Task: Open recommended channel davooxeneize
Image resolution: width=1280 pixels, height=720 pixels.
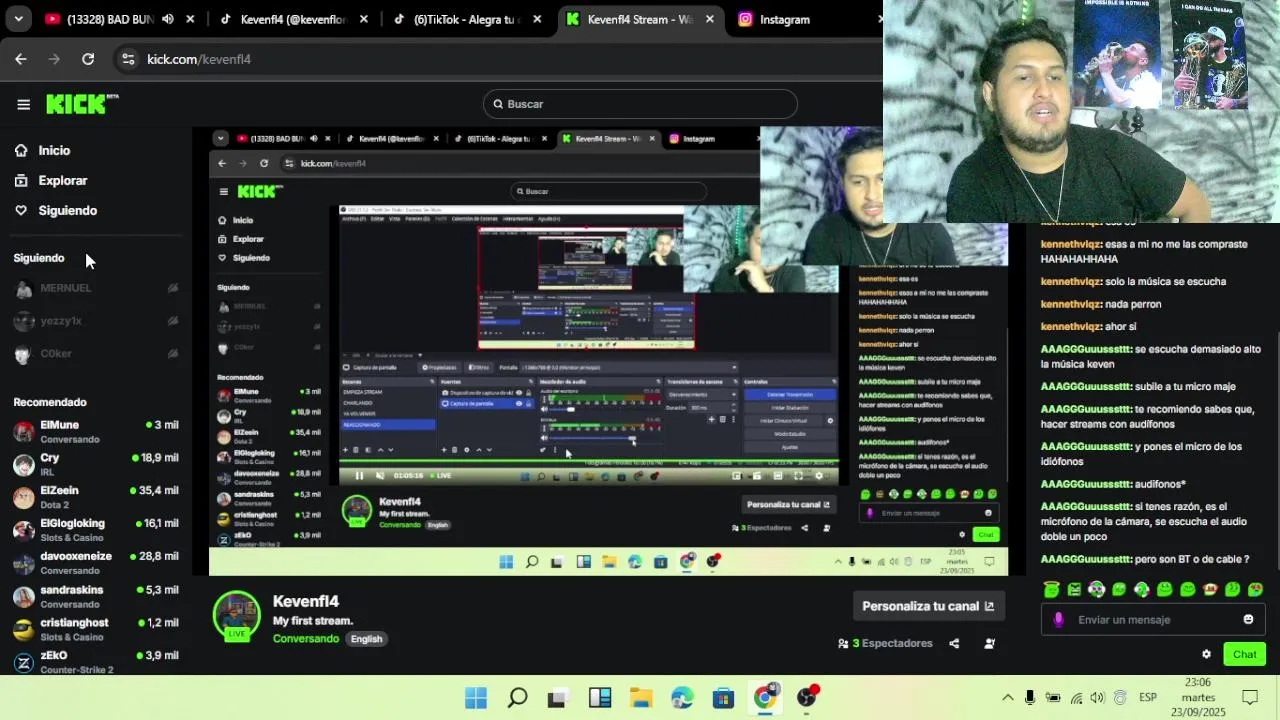Action: pos(96,563)
